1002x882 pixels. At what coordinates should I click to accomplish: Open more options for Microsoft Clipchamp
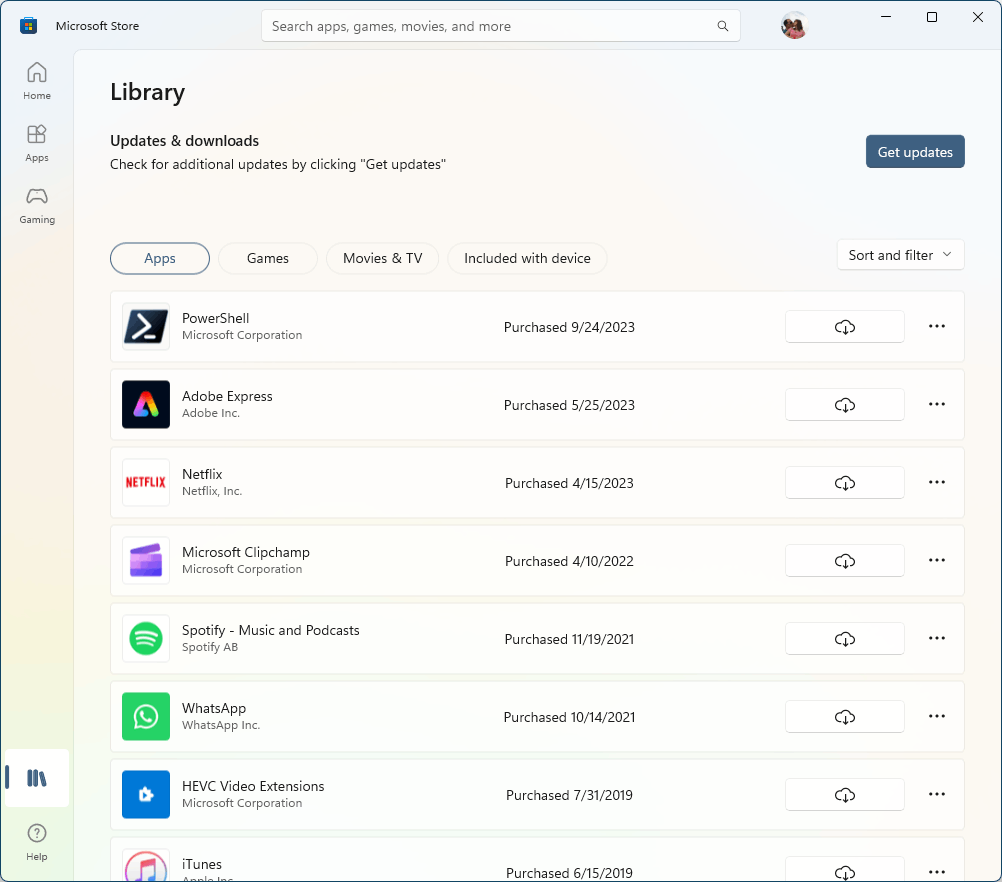(x=936, y=561)
